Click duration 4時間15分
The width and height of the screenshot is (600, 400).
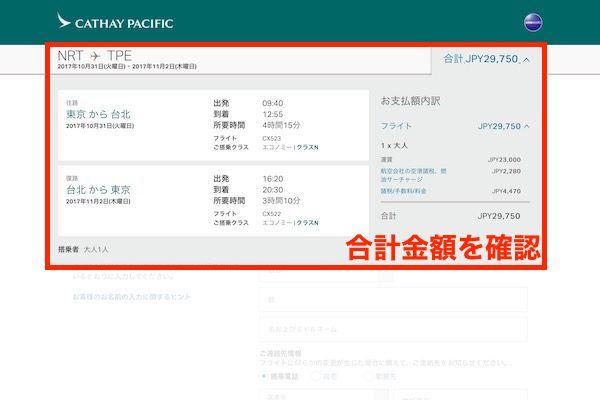pos(281,125)
